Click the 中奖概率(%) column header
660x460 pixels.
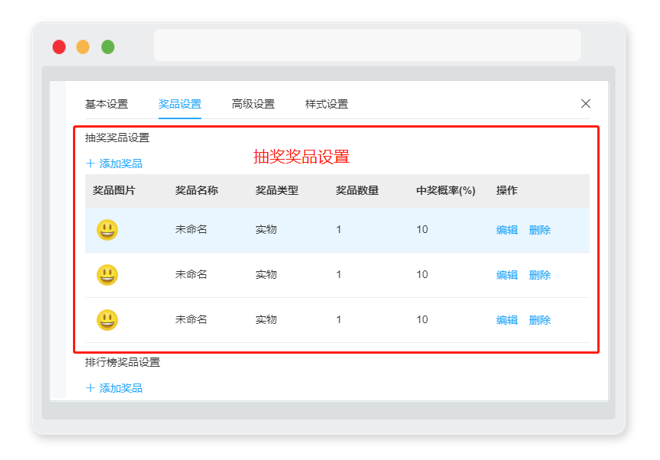[446, 191]
